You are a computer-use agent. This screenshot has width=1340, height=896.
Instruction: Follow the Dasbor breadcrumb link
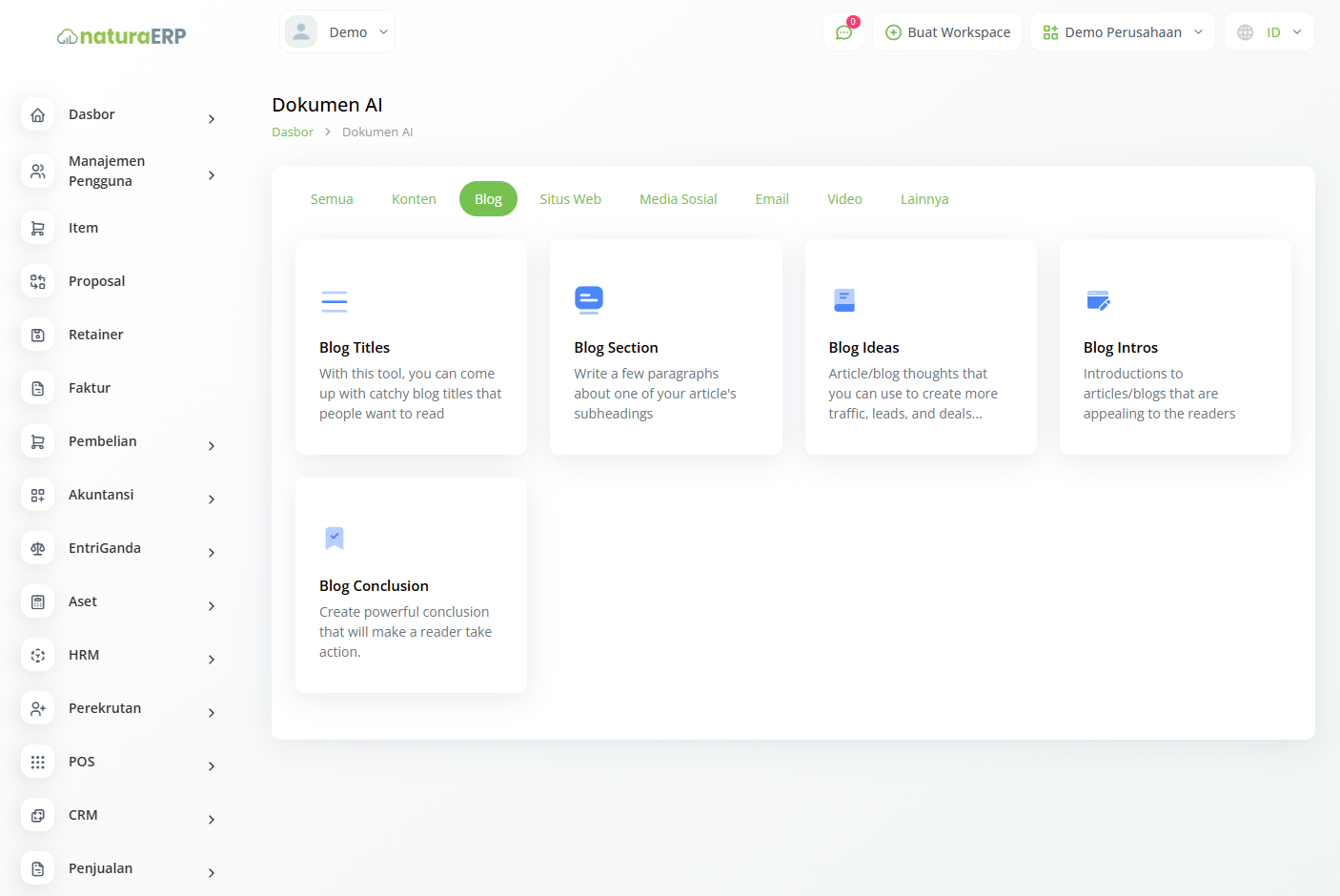293,132
